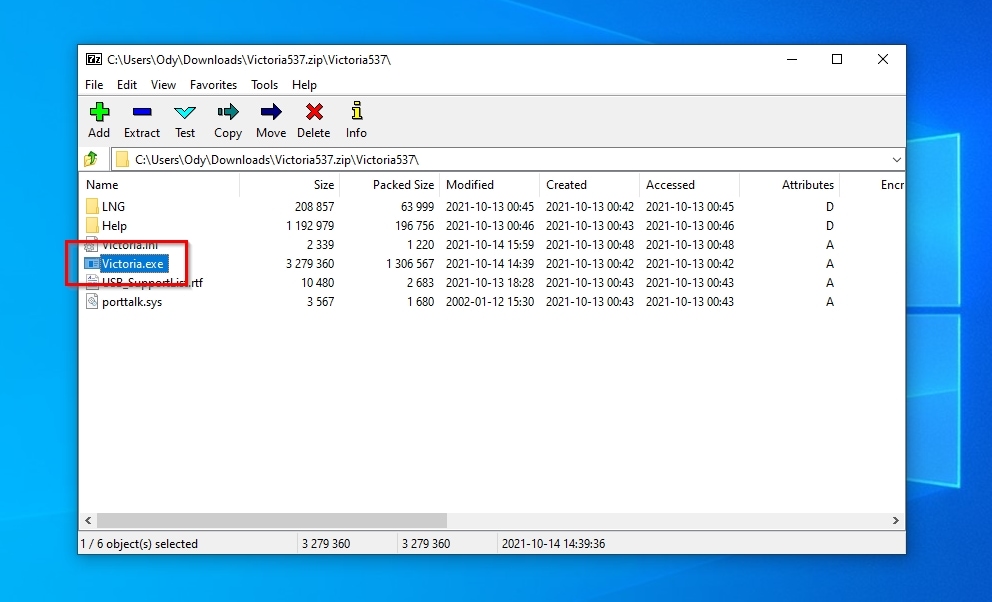Screen dimensions: 992x602
Task: Click horizontal scrollbar right arrow
Action: pos(896,520)
